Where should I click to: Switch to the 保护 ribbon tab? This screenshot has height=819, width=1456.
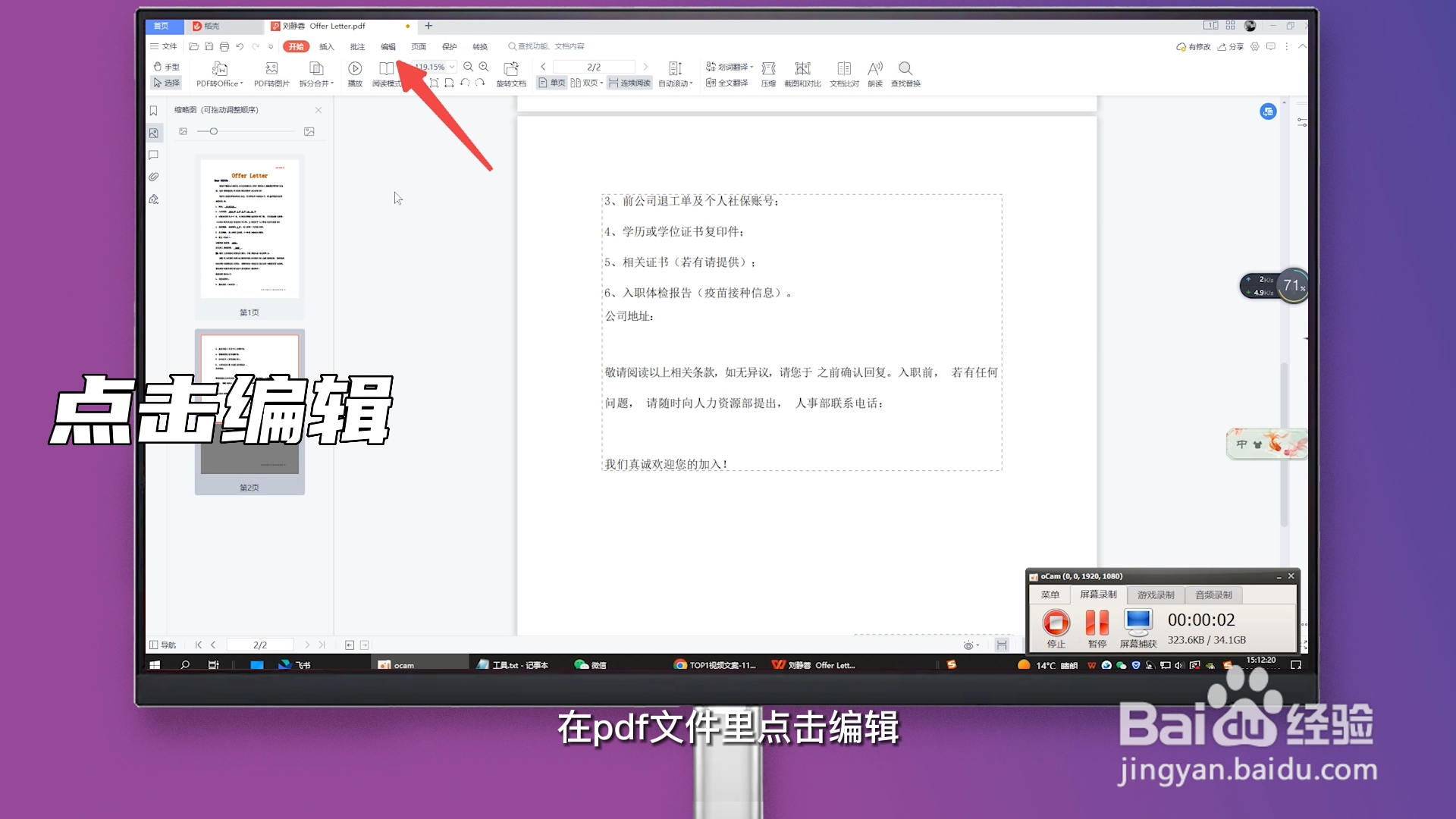coord(450,46)
